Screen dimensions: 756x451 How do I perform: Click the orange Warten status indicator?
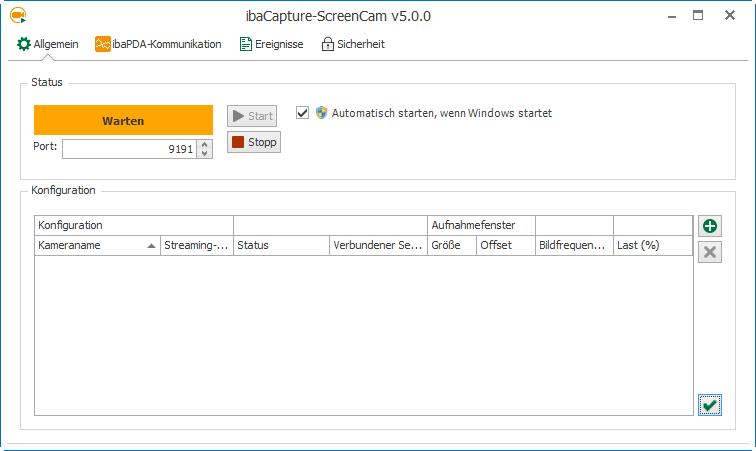[123, 120]
